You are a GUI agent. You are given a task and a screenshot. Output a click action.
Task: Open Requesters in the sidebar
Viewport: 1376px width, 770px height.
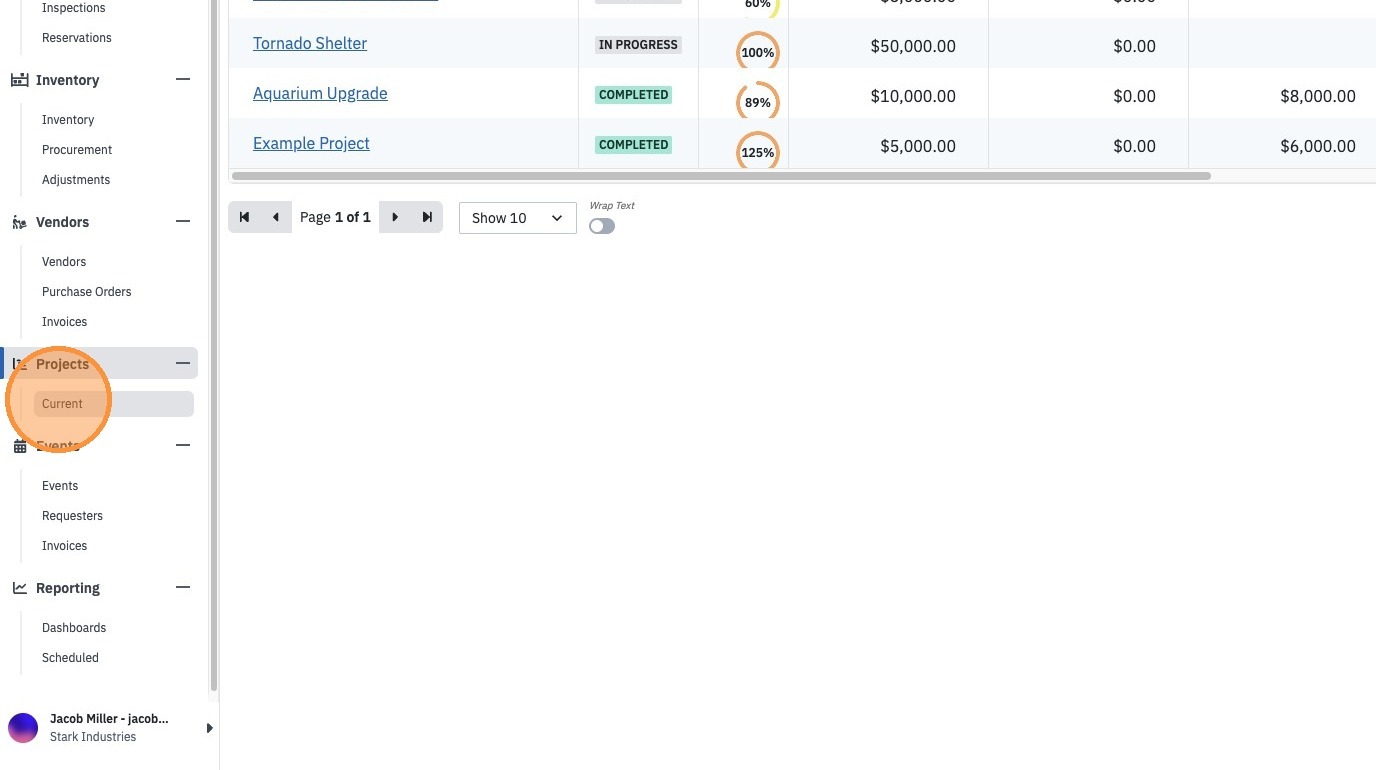[x=72, y=516]
